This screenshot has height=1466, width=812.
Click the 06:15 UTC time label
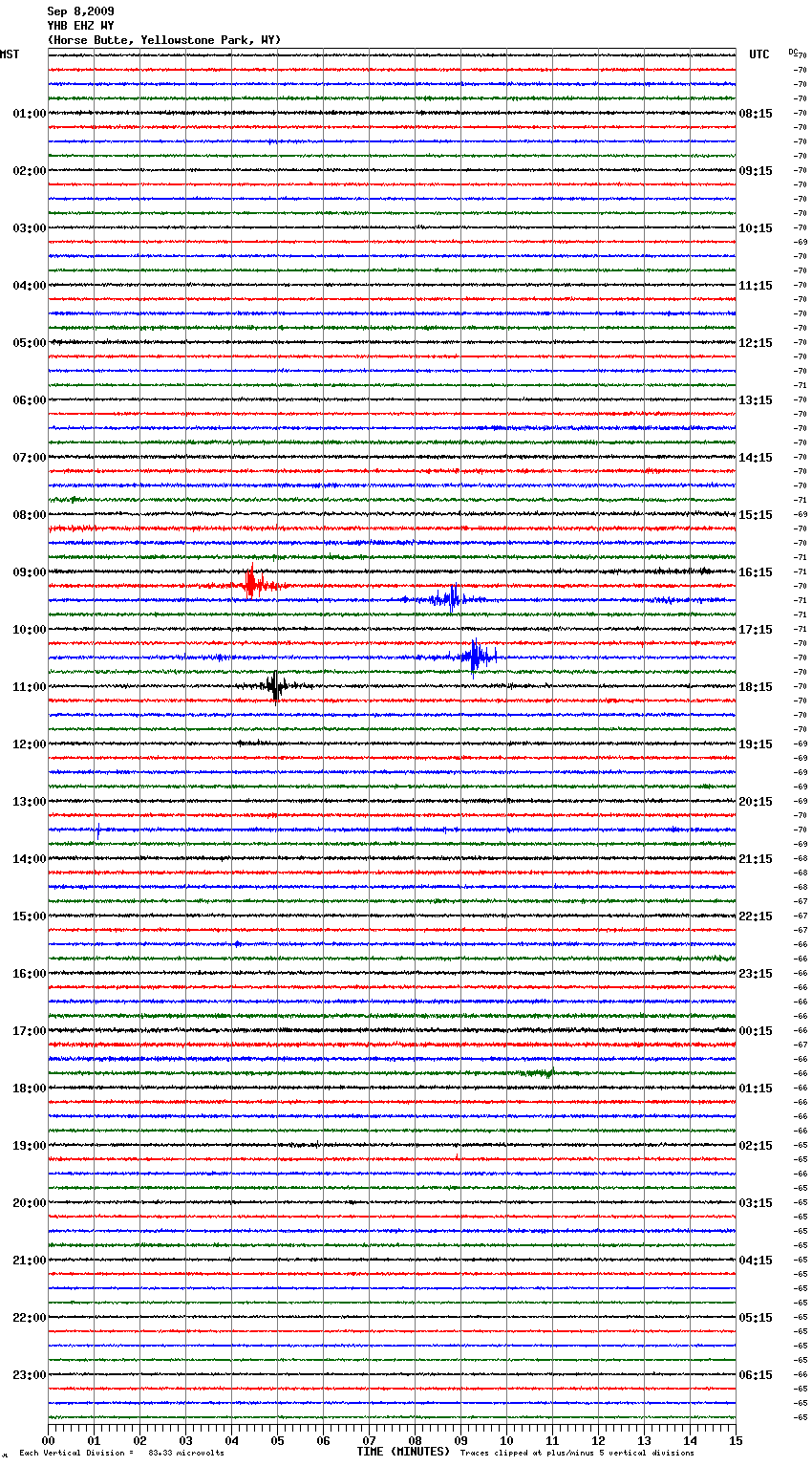pyautogui.click(x=756, y=1375)
